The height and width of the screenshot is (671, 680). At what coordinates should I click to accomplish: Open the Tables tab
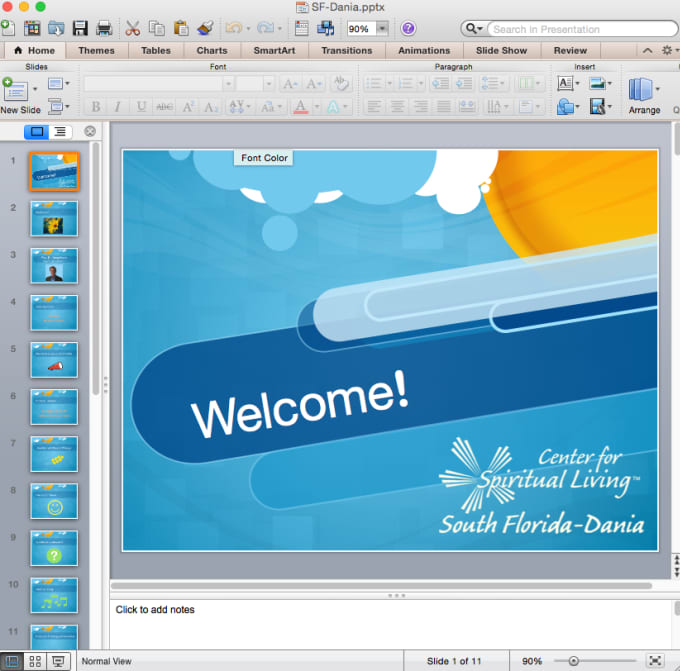[x=156, y=50]
